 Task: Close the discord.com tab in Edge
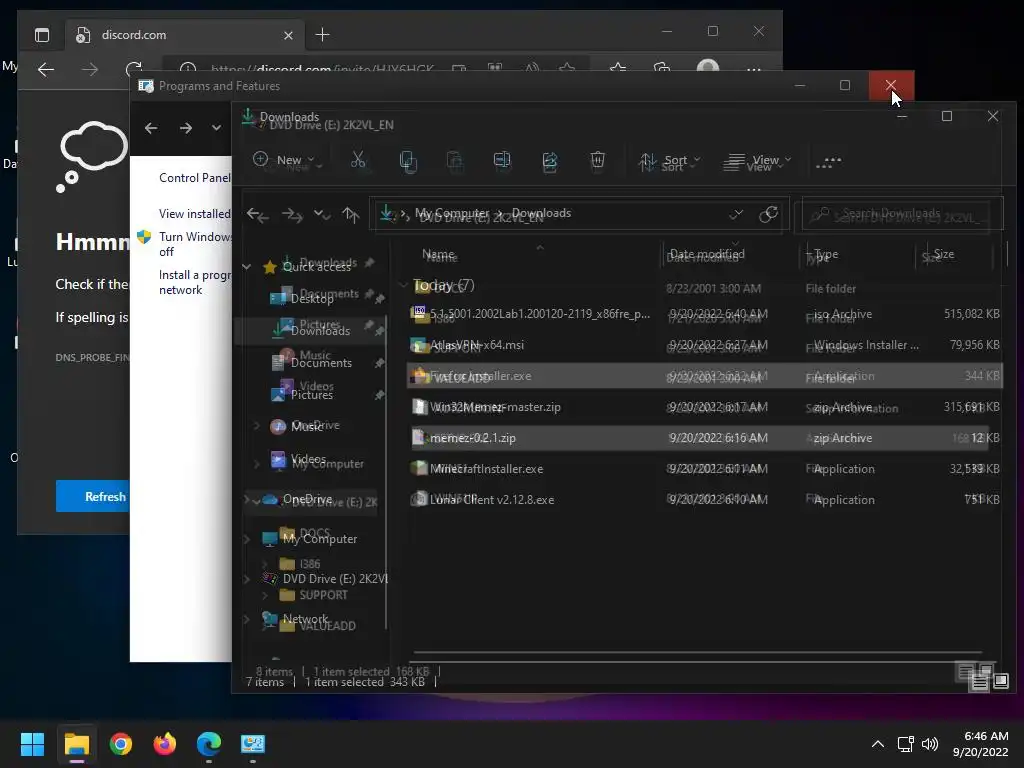tap(288, 35)
